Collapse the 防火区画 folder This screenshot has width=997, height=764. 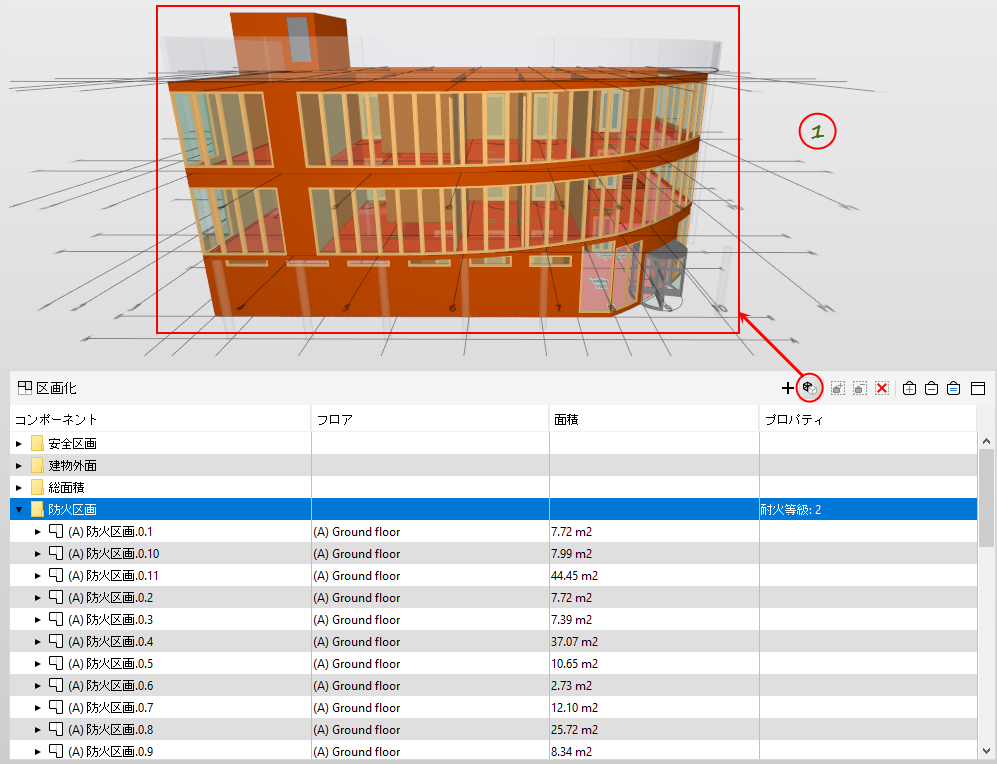point(19,509)
